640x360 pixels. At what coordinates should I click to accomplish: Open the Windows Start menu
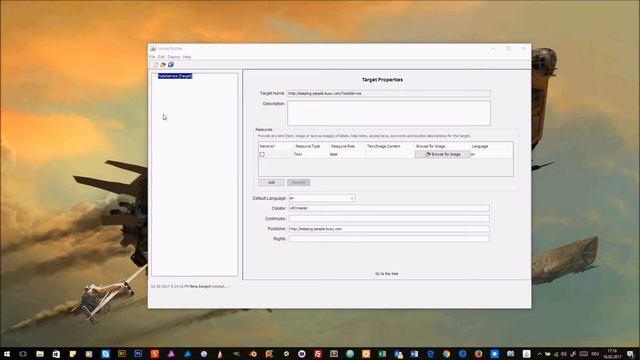pos(7,354)
